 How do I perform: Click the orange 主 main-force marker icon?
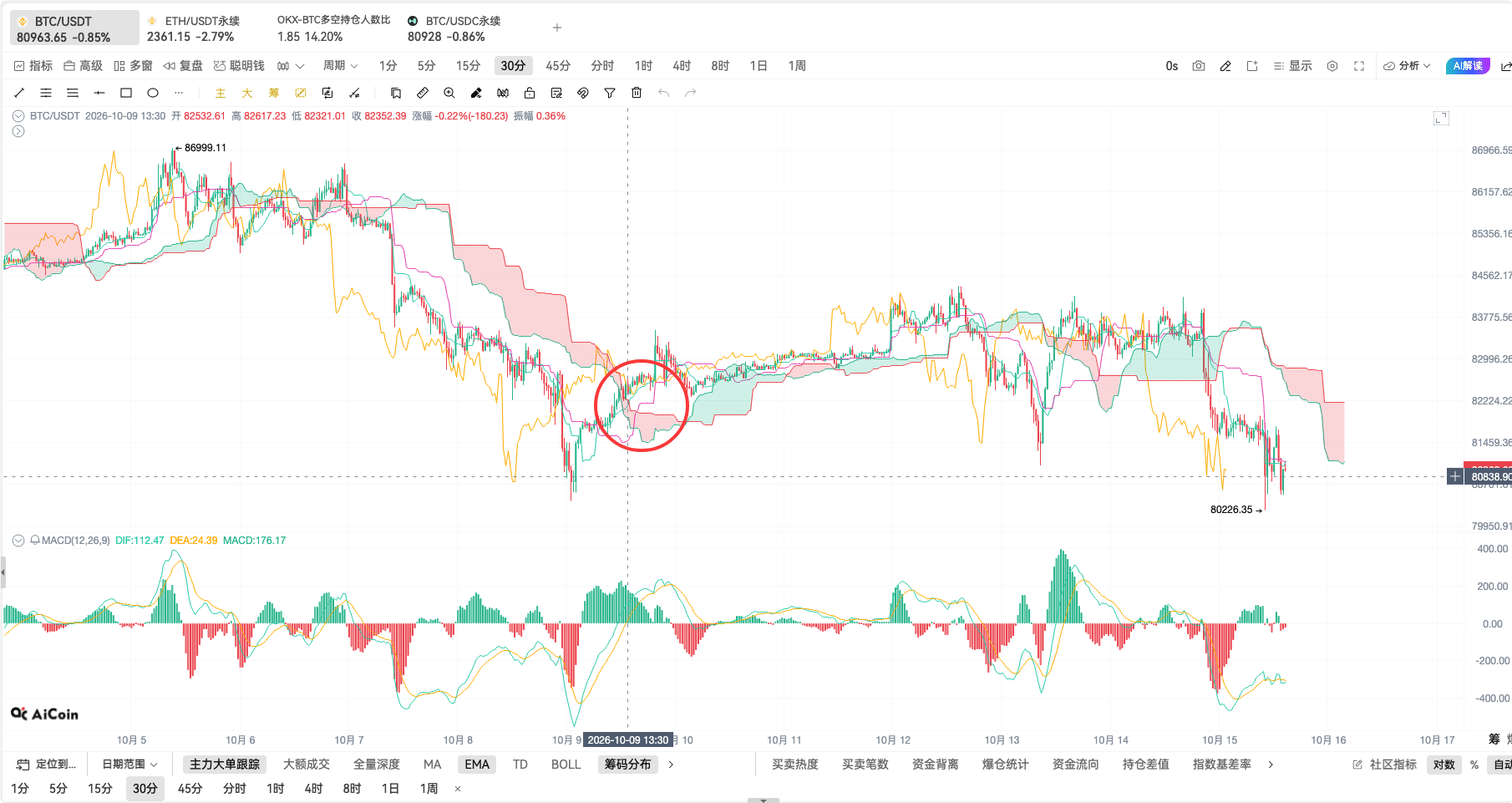coord(221,93)
